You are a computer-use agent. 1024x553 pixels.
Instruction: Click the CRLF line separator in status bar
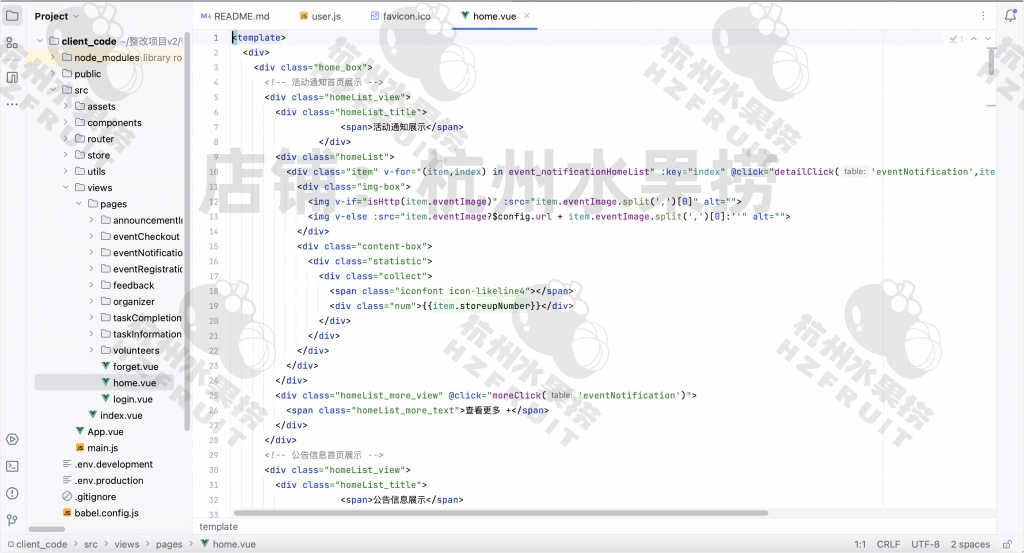click(x=888, y=544)
